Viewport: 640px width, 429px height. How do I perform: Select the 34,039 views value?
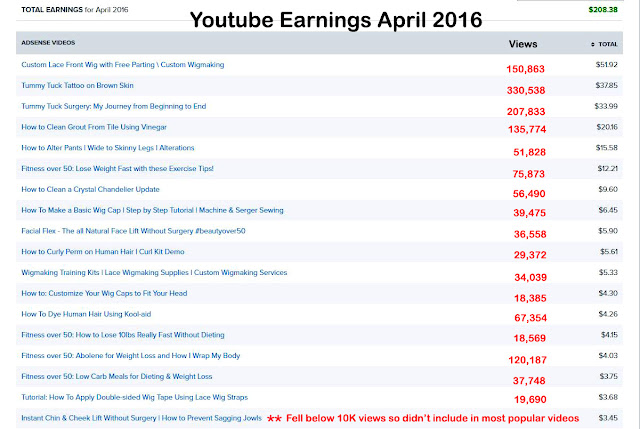click(x=530, y=278)
